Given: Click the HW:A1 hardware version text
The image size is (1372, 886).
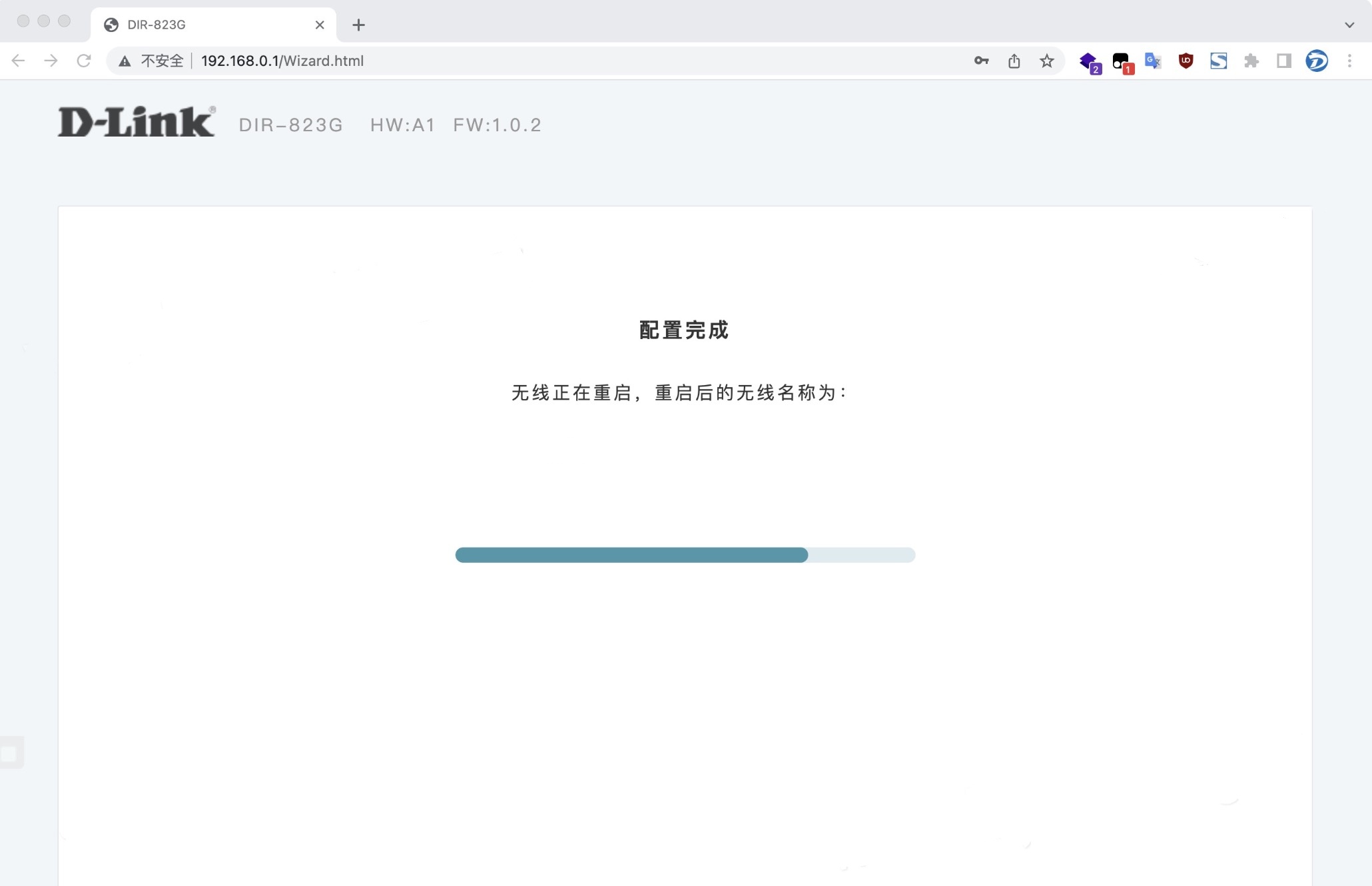Looking at the screenshot, I should coord(402,125).
